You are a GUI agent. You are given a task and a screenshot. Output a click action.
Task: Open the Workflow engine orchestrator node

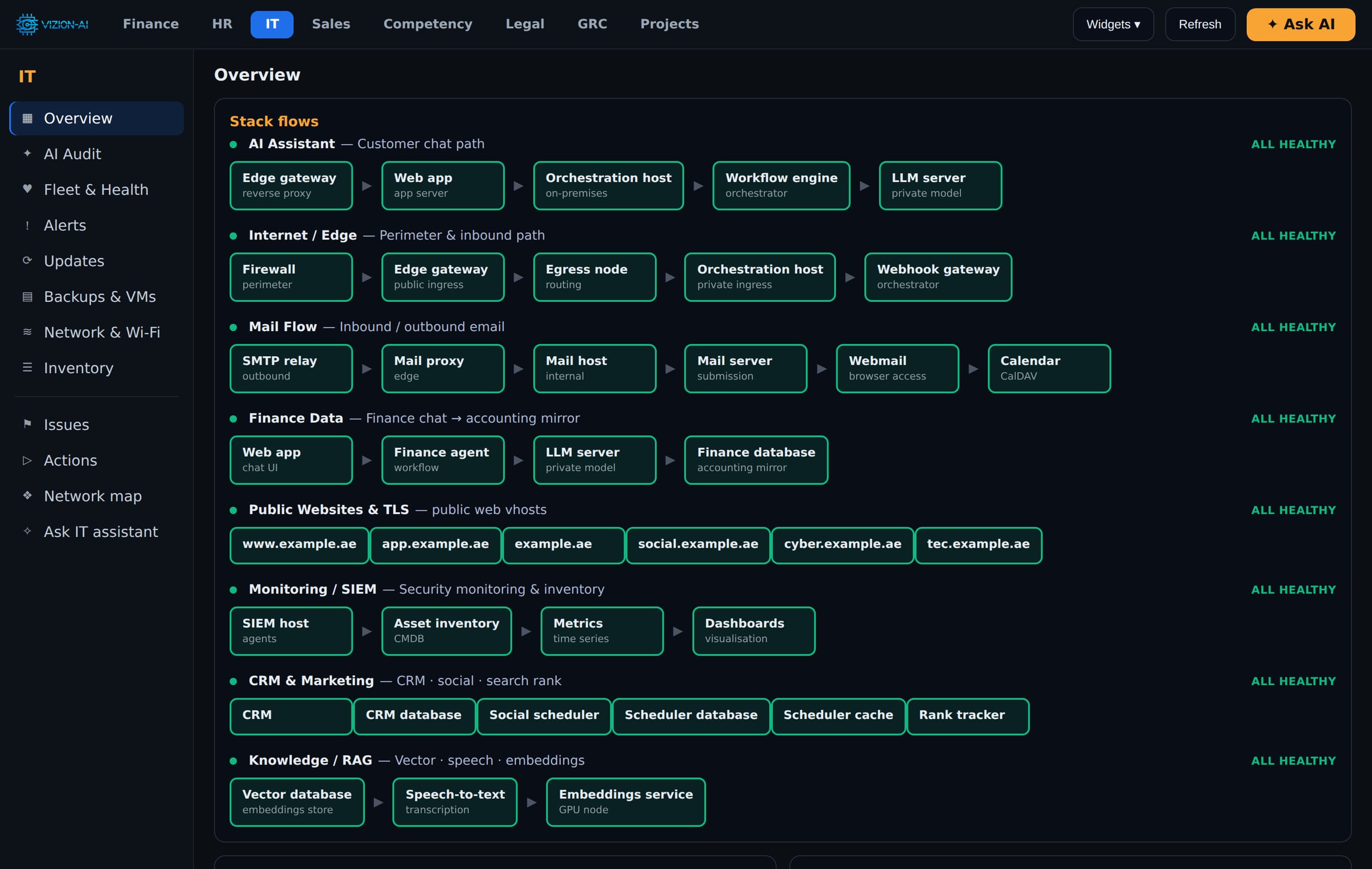(781, 185)
